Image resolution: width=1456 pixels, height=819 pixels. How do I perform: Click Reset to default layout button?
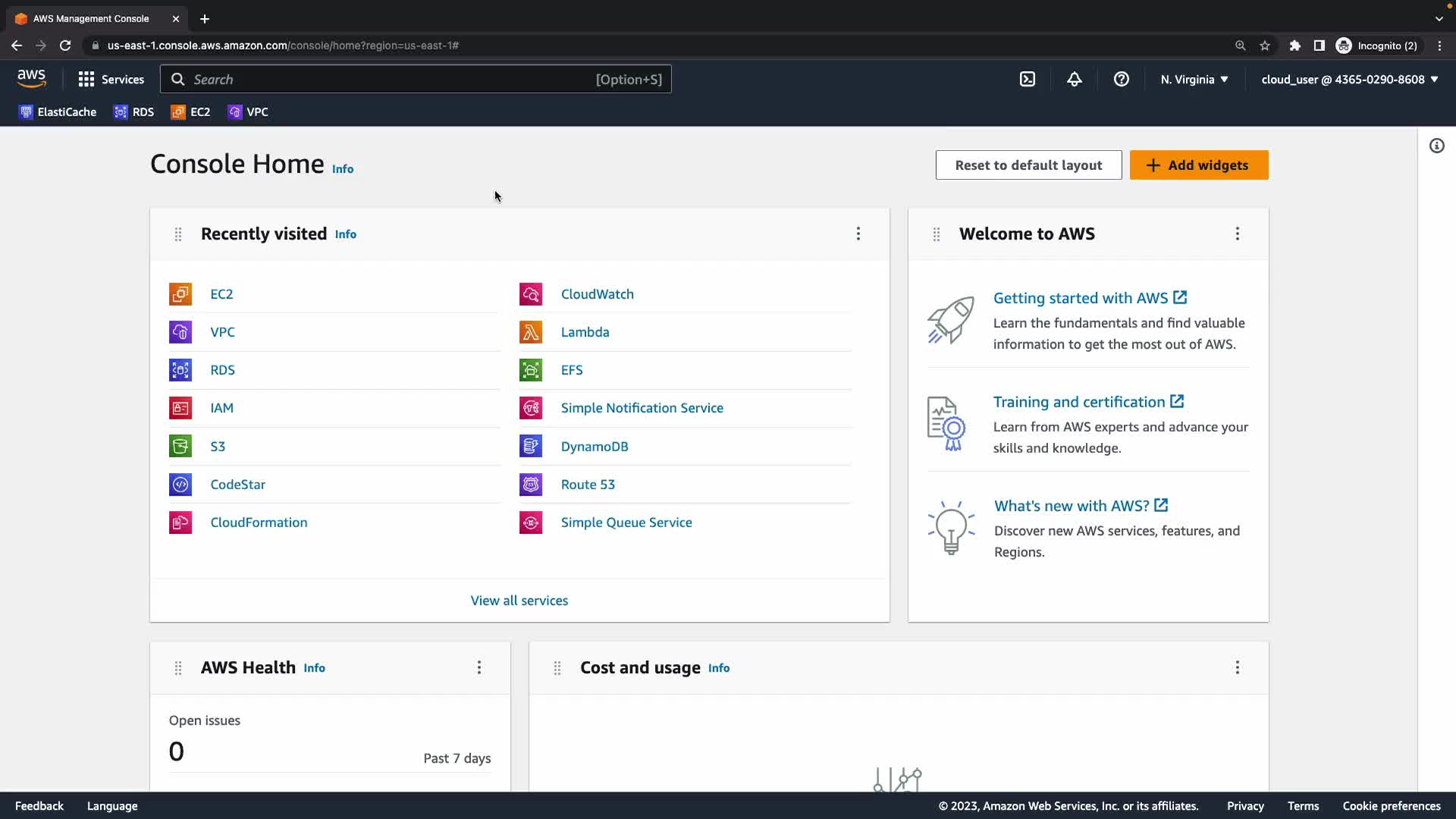(1028, 165)
